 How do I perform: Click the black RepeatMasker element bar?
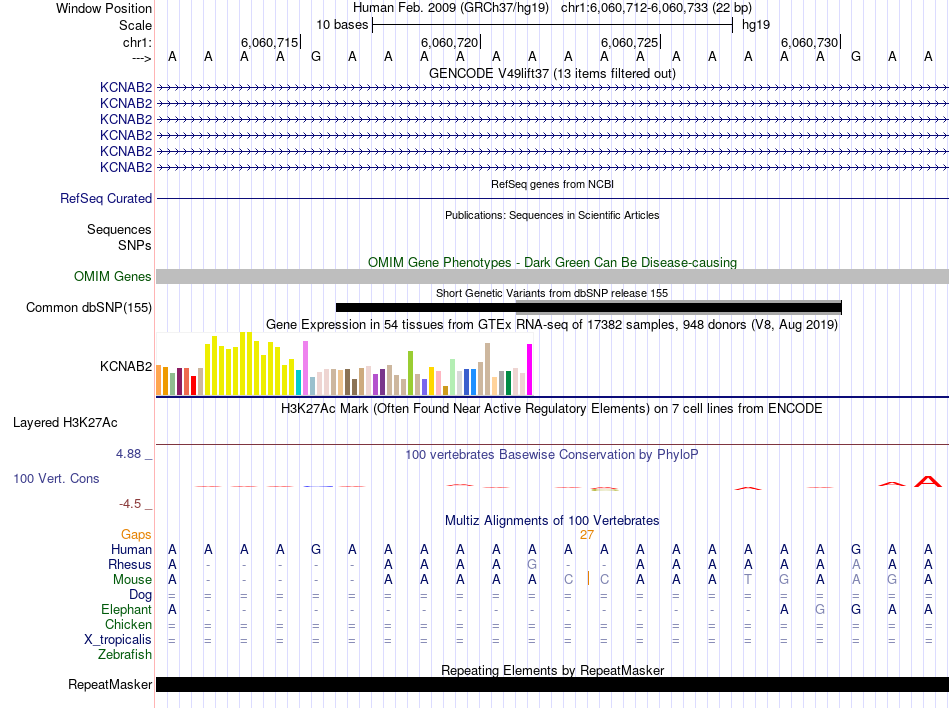click(x=552, y=685)
